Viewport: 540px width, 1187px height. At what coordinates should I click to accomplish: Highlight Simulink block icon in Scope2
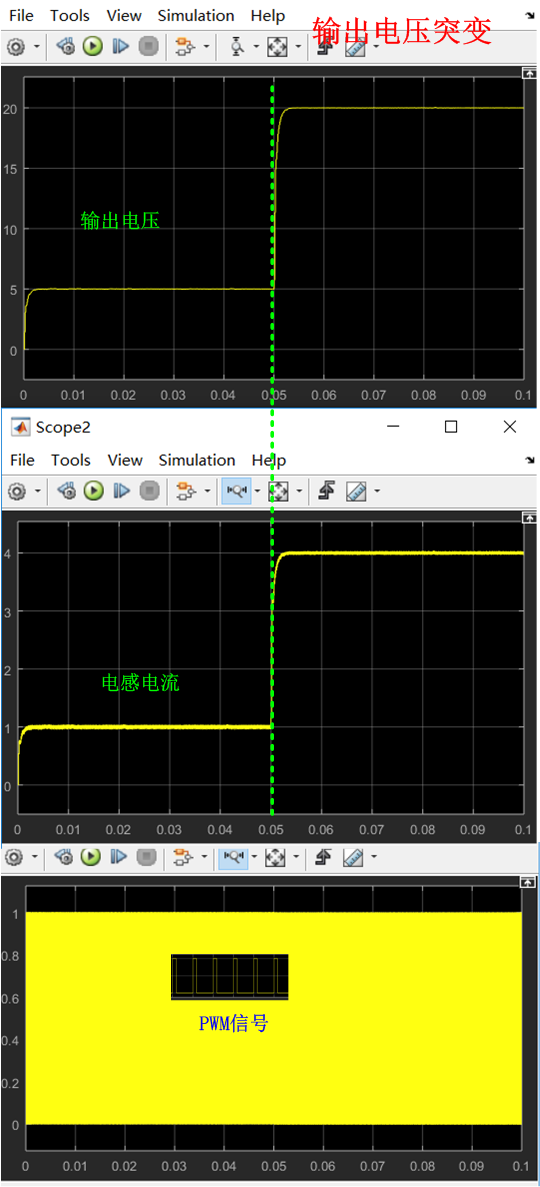(x=184, y=491)
